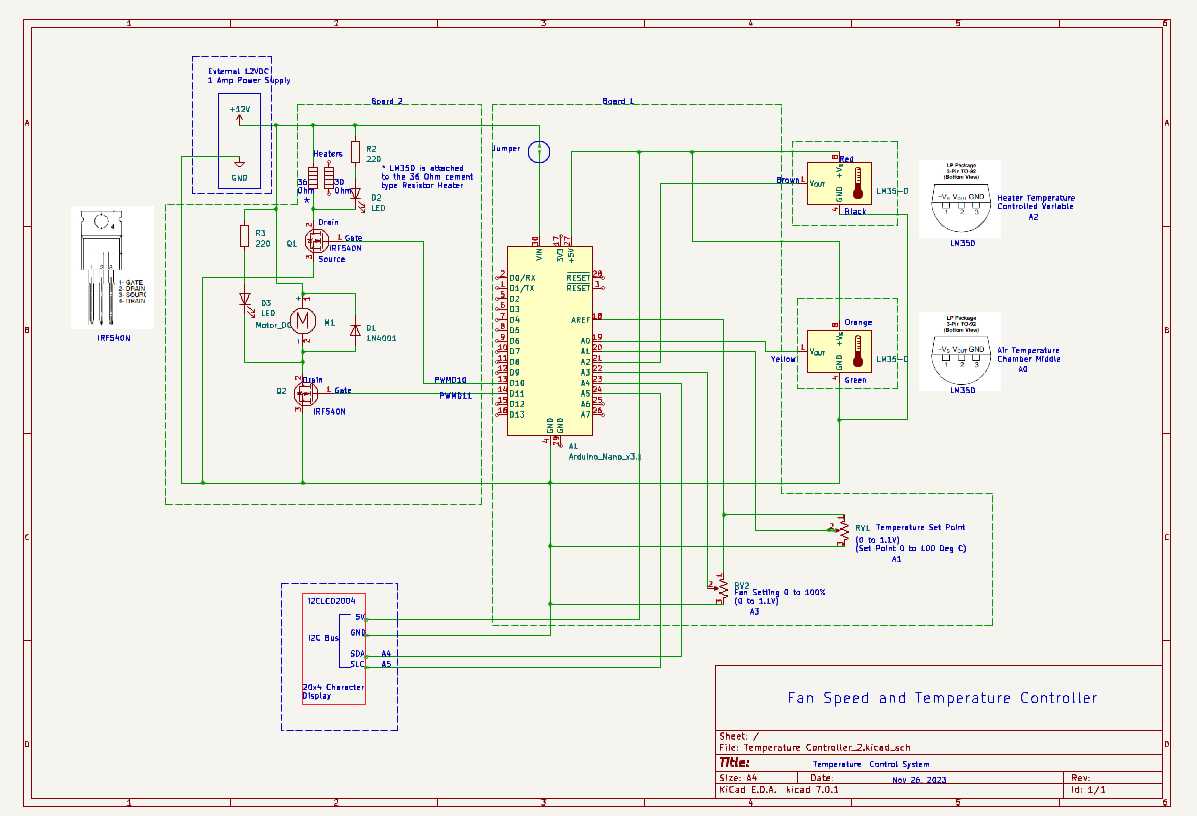This screenshot has height=816, width=1197.
Task: Click the 'Board 1' label
Action: point(618,101)
